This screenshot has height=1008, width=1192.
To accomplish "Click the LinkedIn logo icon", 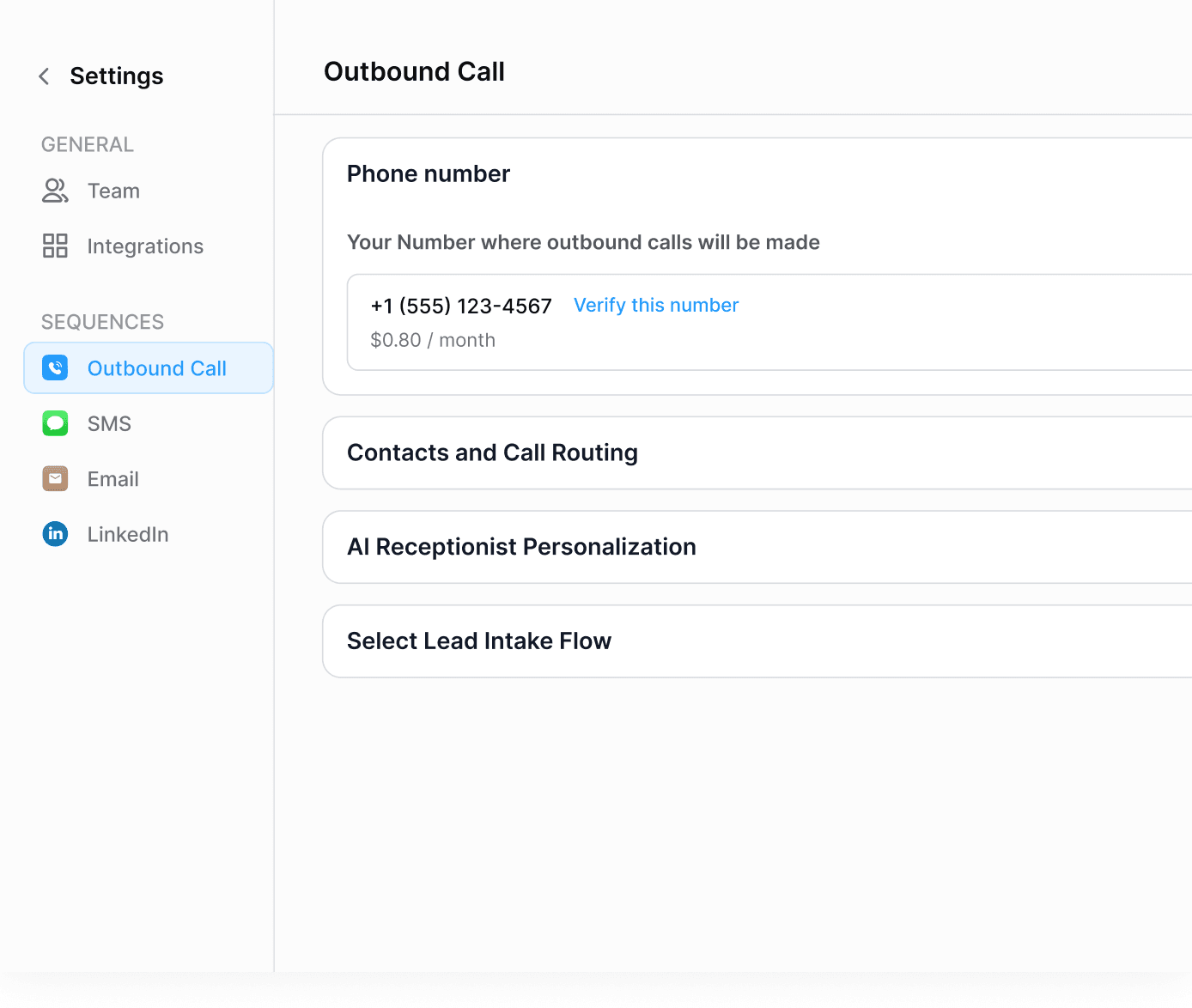I will (55, 534).
